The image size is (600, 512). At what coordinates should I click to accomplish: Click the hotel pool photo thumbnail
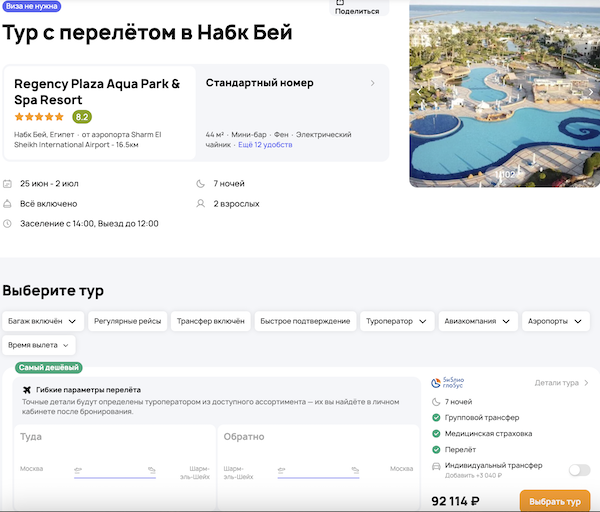[x=504, y=95]
